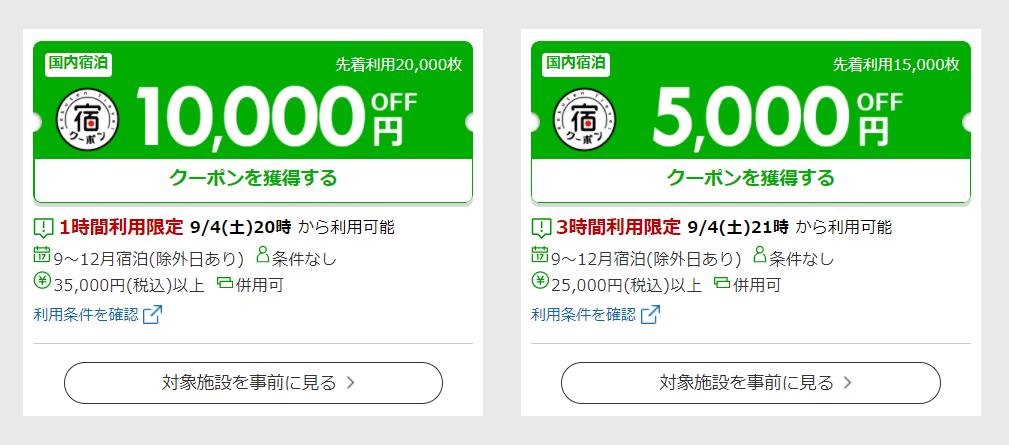Click the 10,000円 coupon stamp logo
The image size is (1009, 445).
[x=88, y=120]
